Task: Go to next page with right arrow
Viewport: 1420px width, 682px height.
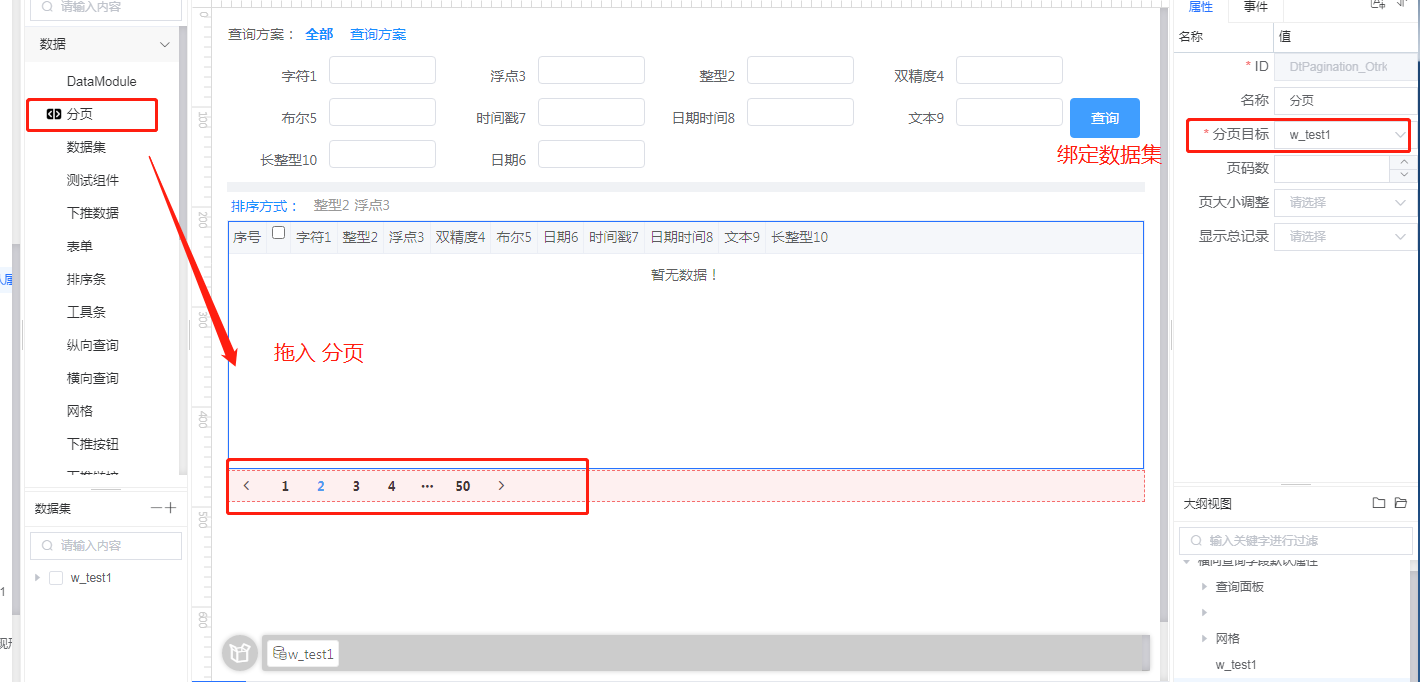Action: [x=501, y=486]
